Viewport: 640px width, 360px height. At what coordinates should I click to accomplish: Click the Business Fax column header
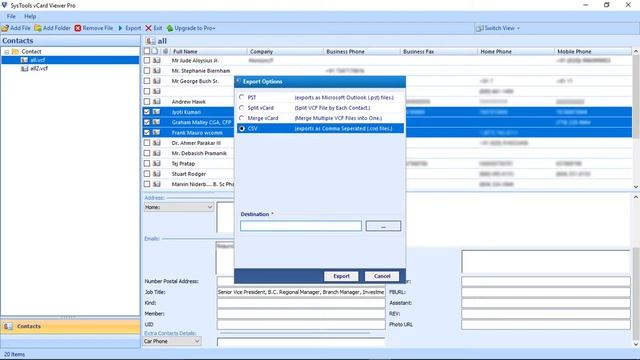[x=439, y=51]
